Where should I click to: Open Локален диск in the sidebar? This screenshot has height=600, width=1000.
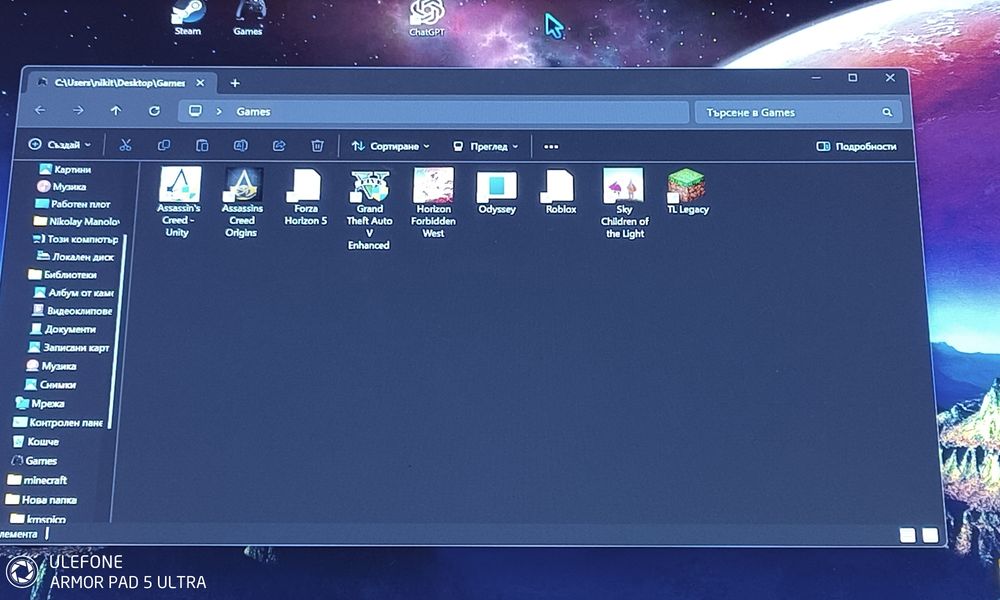pos(75,256)
